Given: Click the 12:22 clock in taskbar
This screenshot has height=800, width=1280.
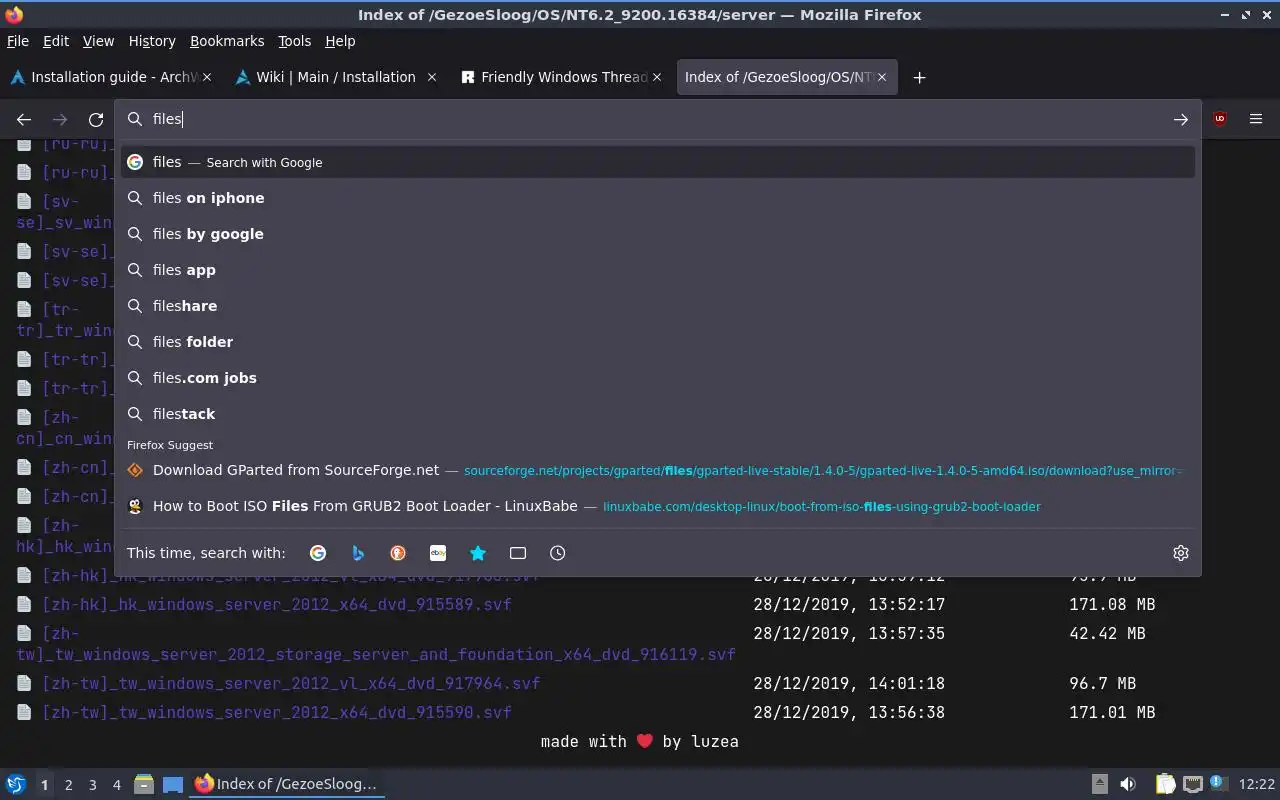Looking at the screenshot, I should tap(1256, 785).
